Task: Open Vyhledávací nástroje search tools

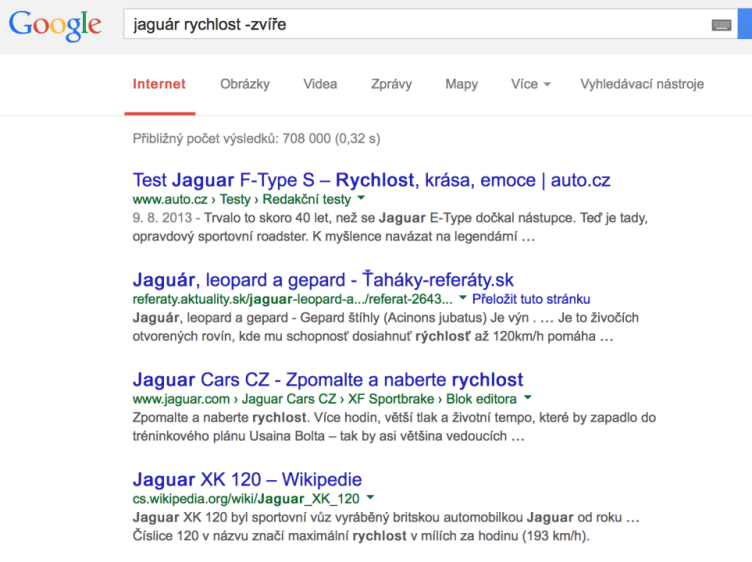Action: coord(642,84)
